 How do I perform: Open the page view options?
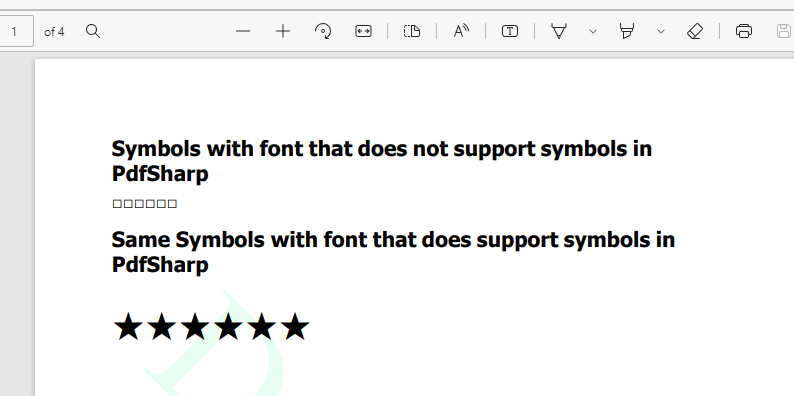(x=412, y=31)
